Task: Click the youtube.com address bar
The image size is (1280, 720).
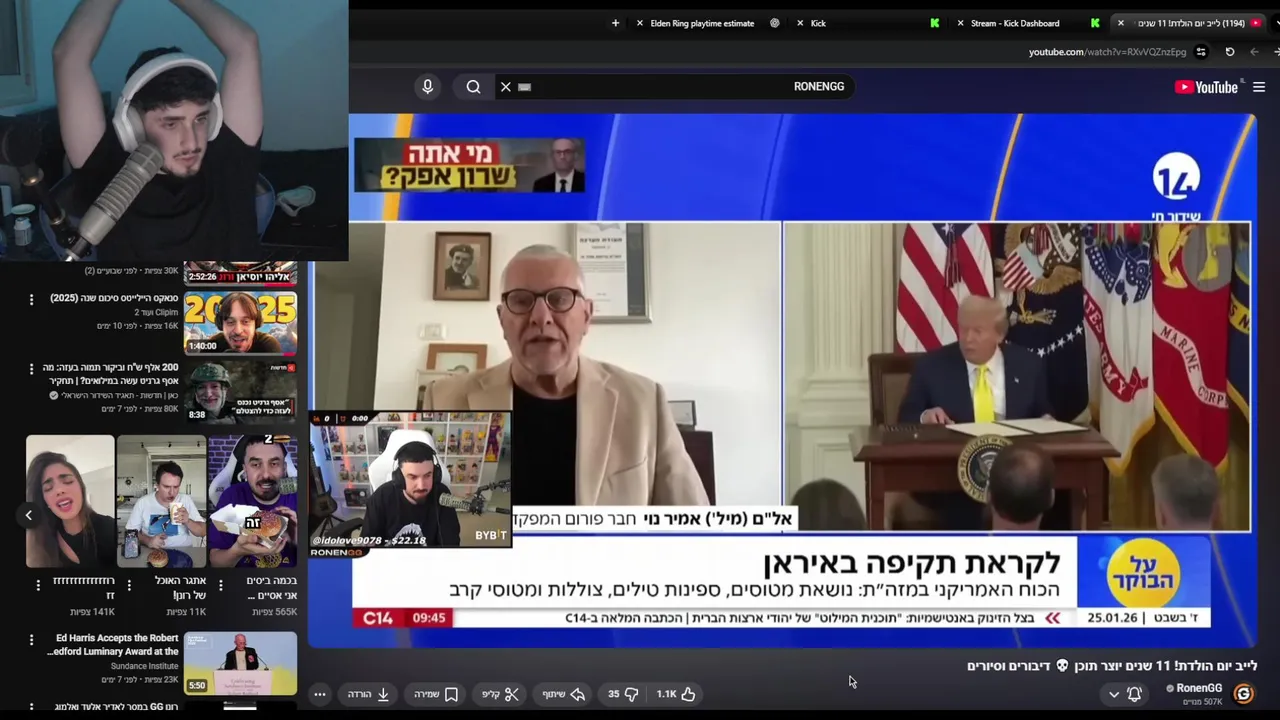Action: click(x=1107, y=52)
